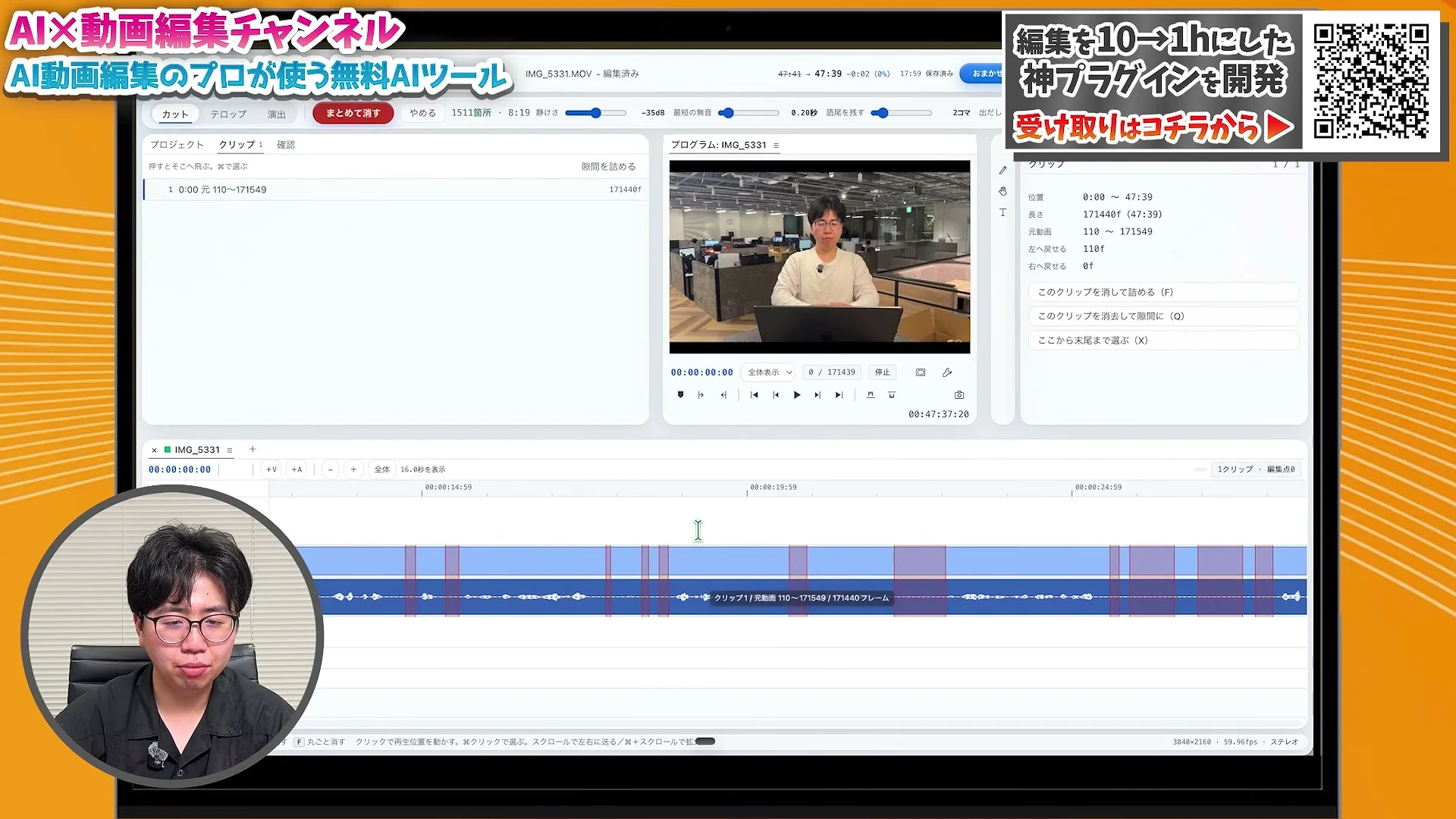
Task: Click ここから末尾まで選ぶ (X) button
Action: [1163, 340]
